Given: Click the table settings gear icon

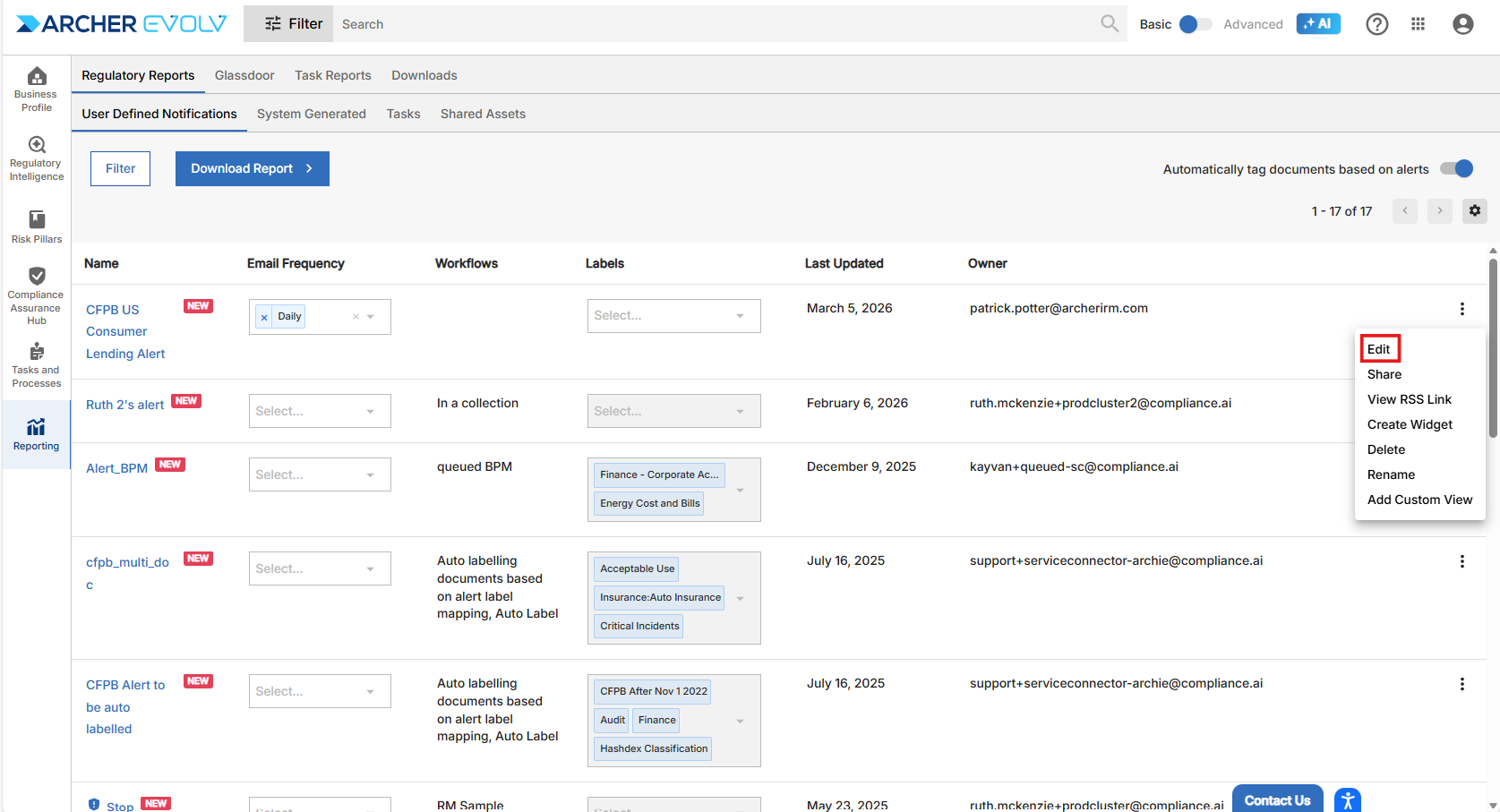Looking at the screenshot, I should click(1474, 211).
